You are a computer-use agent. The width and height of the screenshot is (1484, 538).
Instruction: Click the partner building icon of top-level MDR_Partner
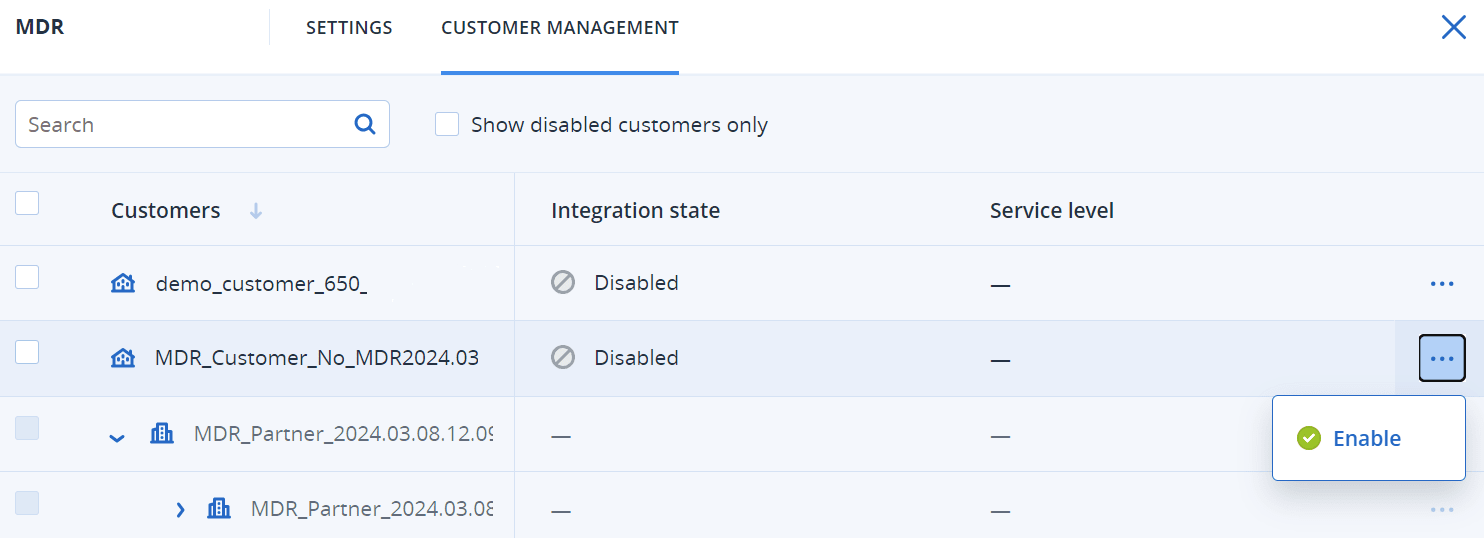[x=161, y=434]
